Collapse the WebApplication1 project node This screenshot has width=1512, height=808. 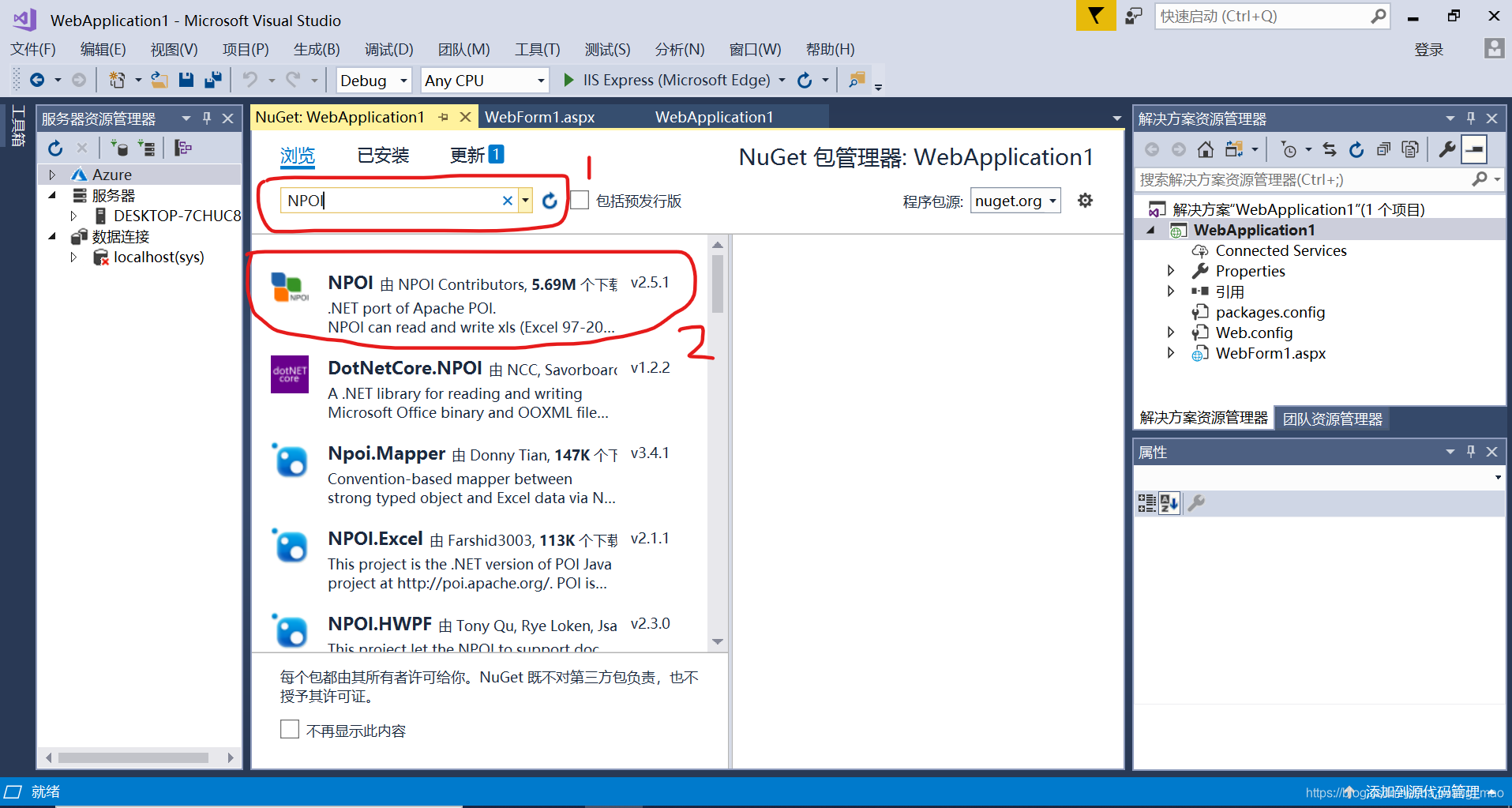click(x=1151, y=230)
